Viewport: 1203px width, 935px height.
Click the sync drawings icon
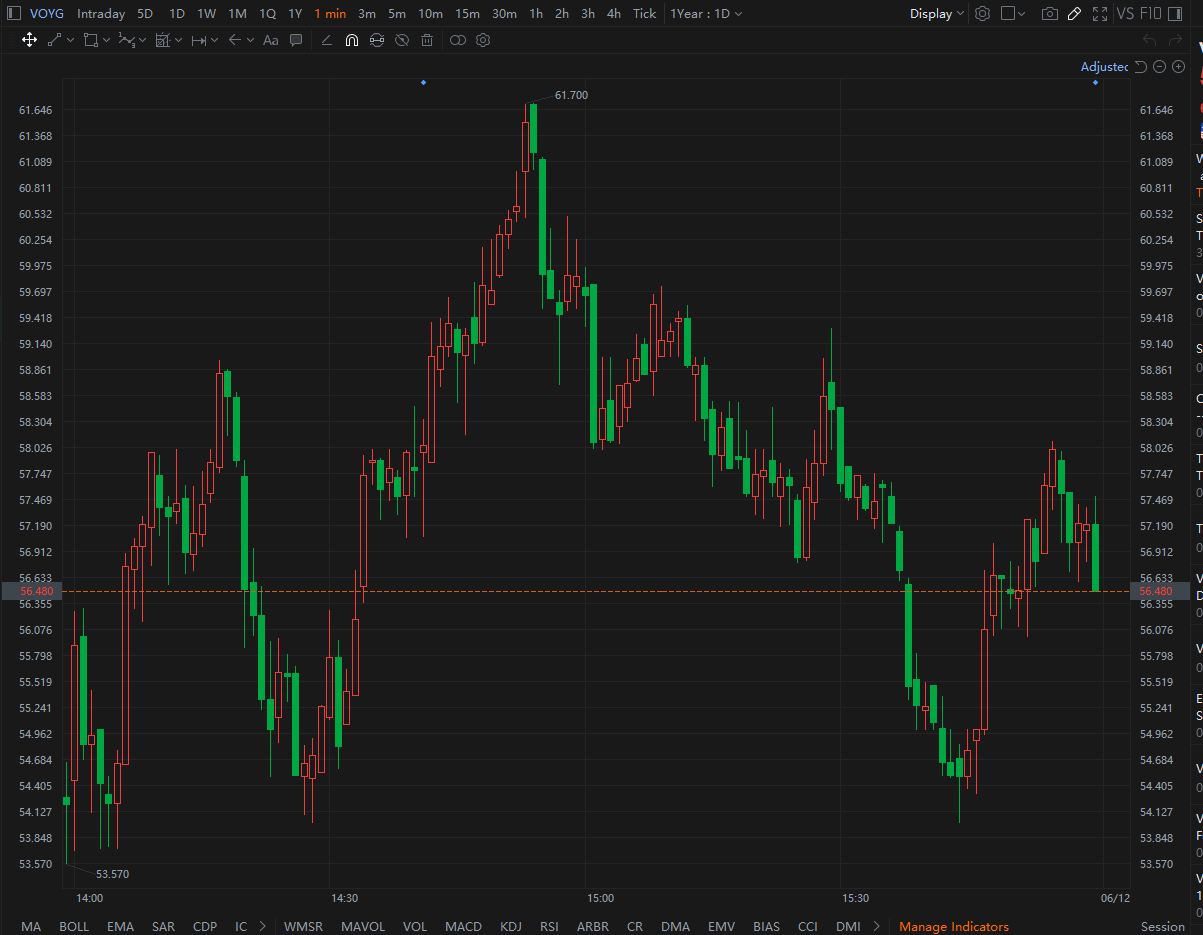377,40
